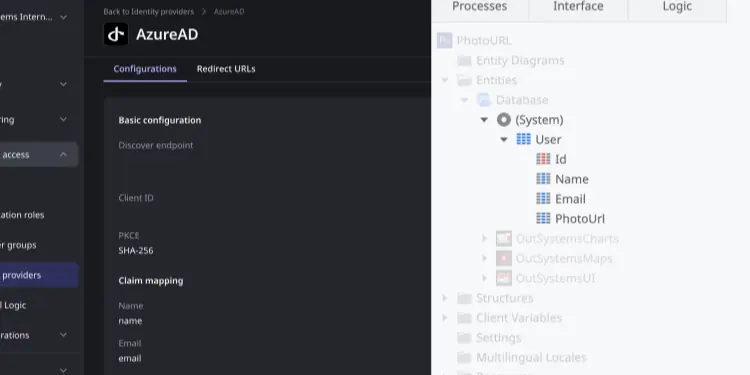Expand the OutSystemsCharts node
Screen dimensions: 750x375
[x=485, y=238]
